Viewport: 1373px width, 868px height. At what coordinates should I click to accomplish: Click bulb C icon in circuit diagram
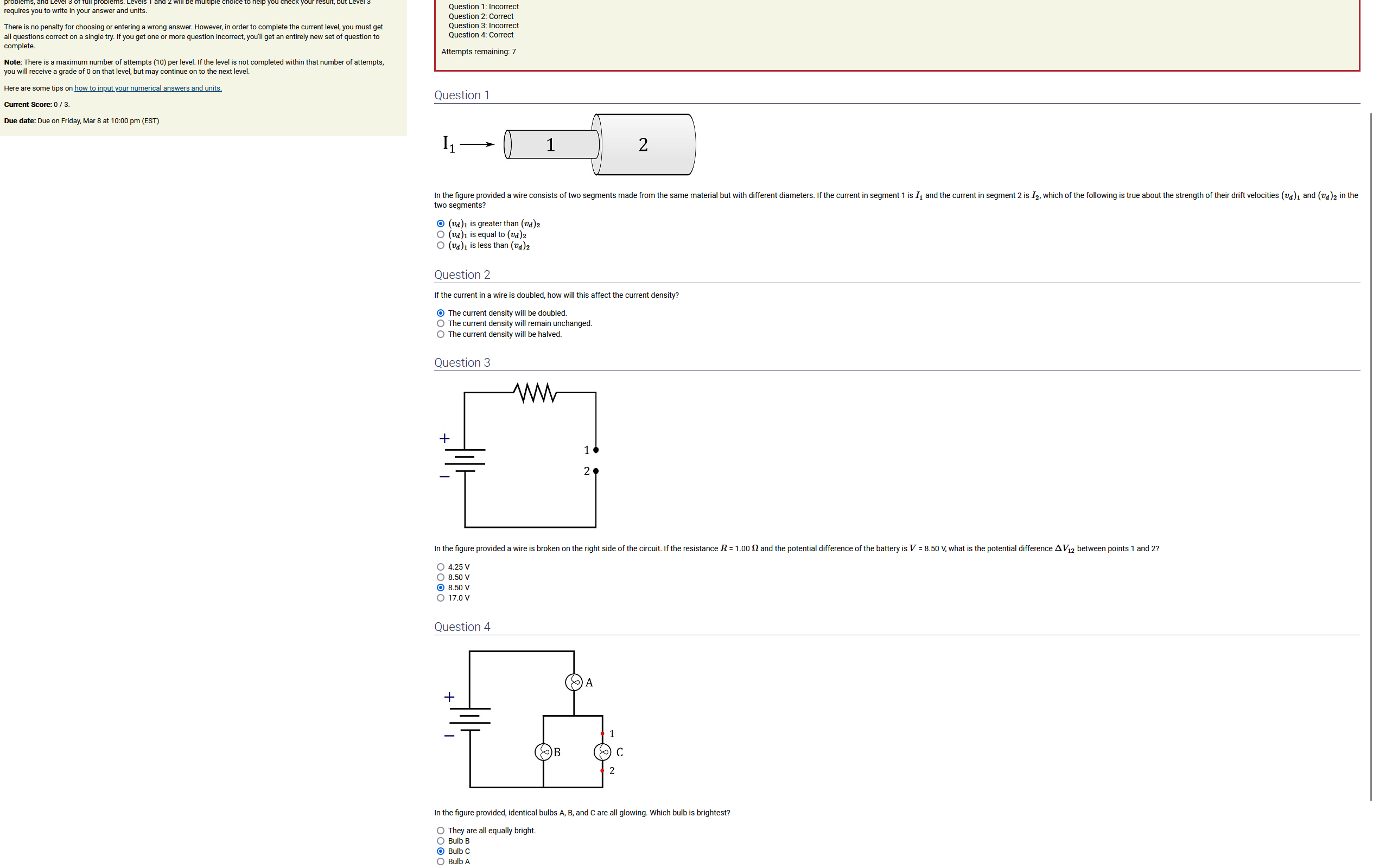(602, 752)
